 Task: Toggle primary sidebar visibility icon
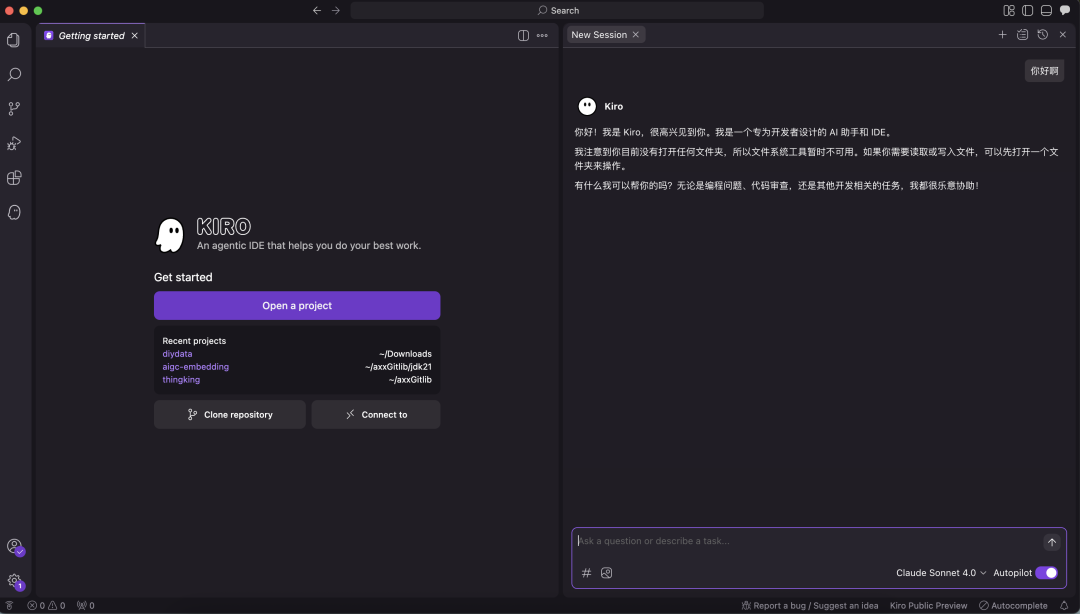(1028, 10)
